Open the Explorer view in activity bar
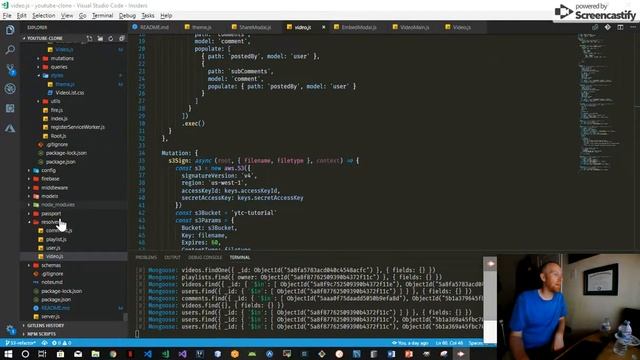Viewport: 640px width, 360px height. click(10, 30)
